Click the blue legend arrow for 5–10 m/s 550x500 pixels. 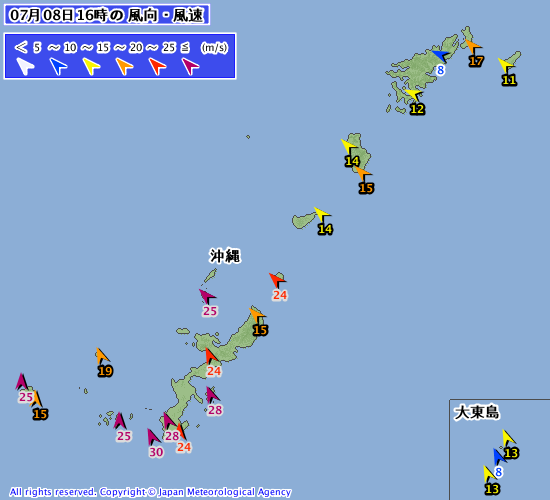click(58, 66)
